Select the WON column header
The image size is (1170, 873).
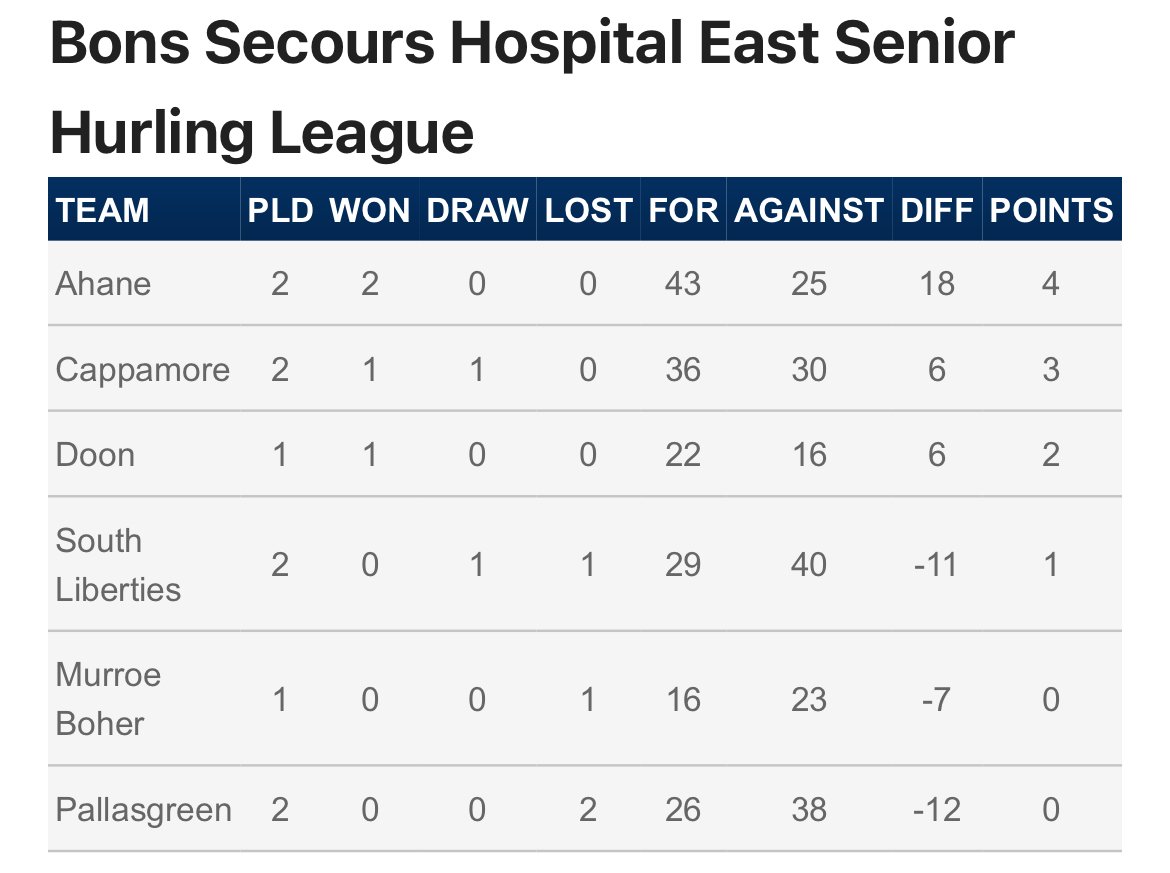click(x=369, y=210)
